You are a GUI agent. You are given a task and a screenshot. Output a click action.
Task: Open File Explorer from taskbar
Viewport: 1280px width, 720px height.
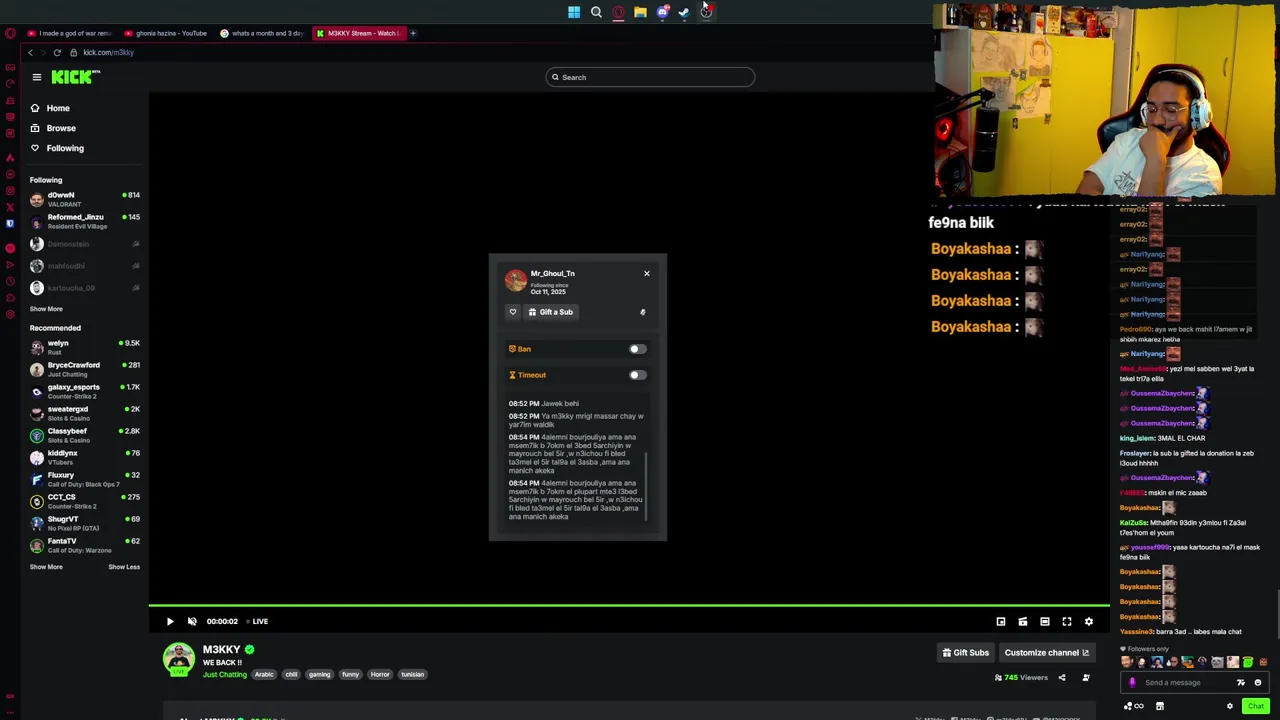pyautogui.click(x=640, y=12)
